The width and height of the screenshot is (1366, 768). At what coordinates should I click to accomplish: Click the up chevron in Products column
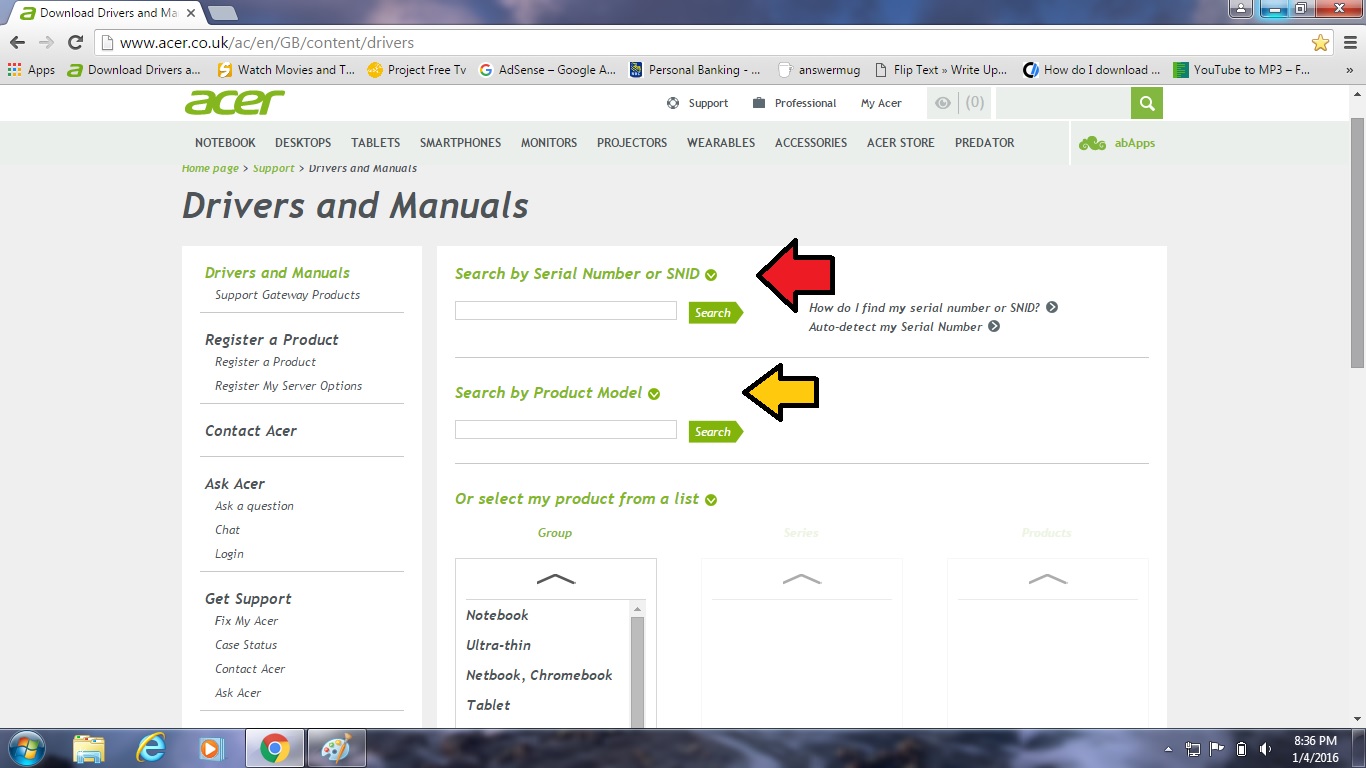[x=1048, y=579]
